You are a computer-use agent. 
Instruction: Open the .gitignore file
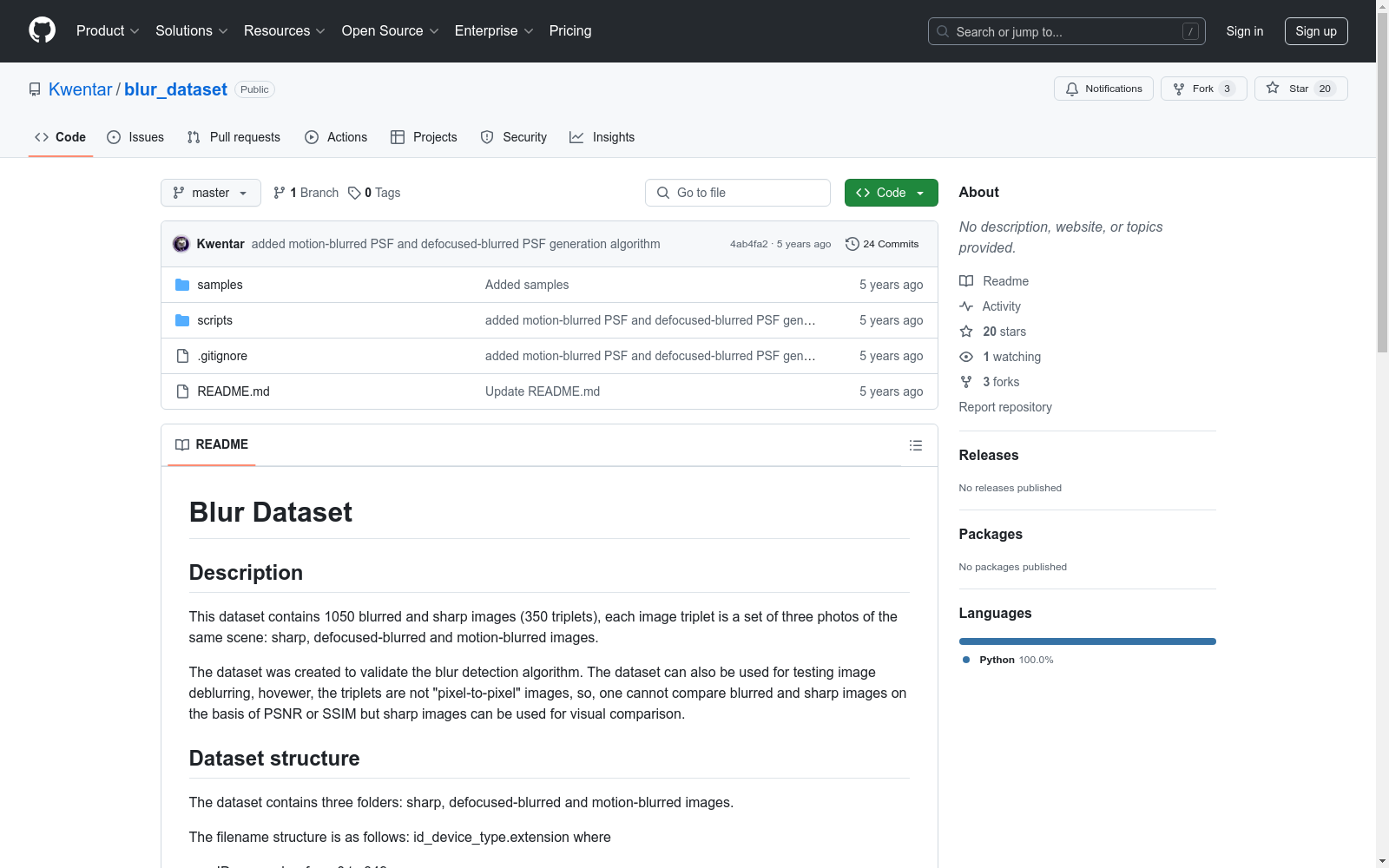tap(222, 356)
